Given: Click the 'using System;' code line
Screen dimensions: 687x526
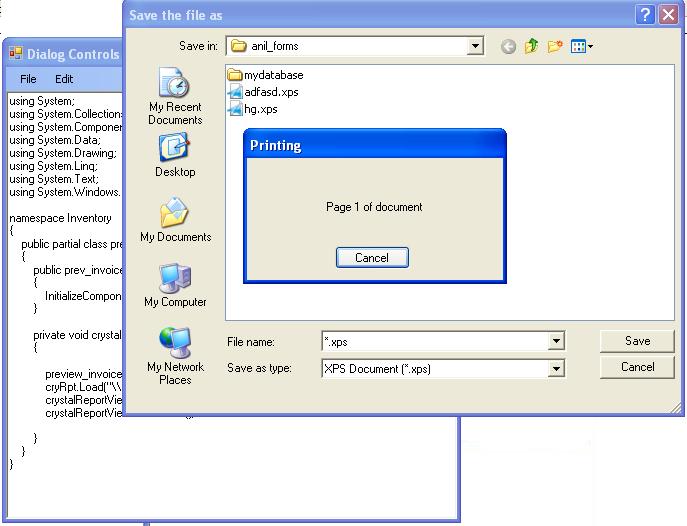Looking at the screenshot, I should coord(42,101).
